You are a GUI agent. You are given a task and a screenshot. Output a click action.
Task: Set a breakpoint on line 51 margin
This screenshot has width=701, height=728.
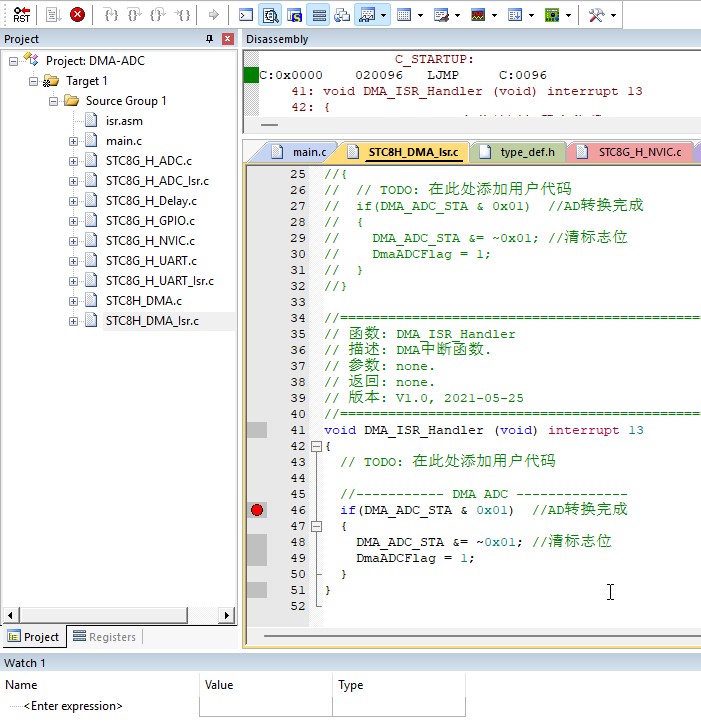pyautogui.click(x=257, y=590)
